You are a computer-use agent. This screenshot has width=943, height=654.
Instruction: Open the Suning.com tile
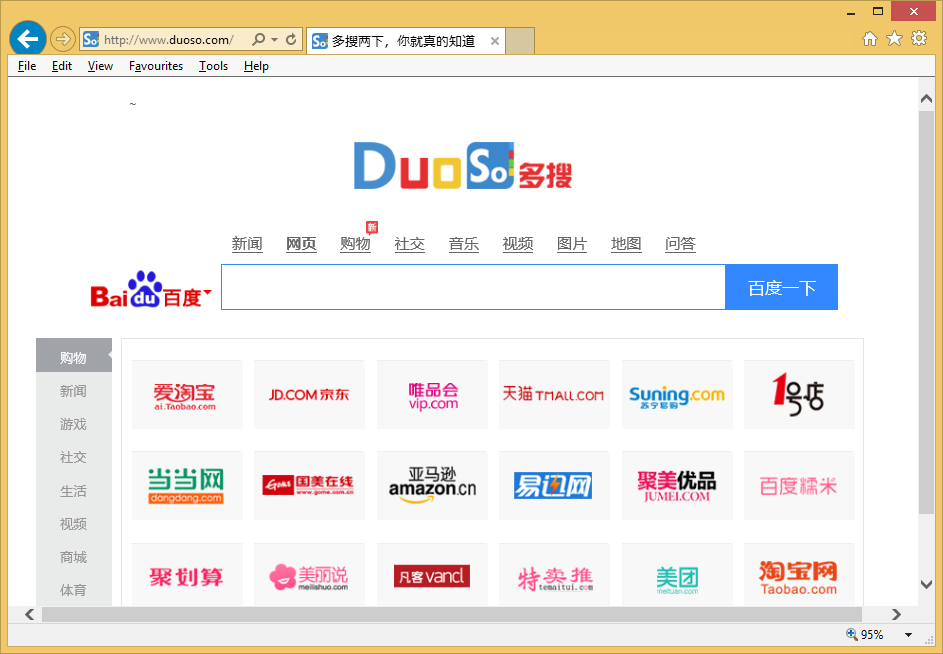(x=677, y=395)
